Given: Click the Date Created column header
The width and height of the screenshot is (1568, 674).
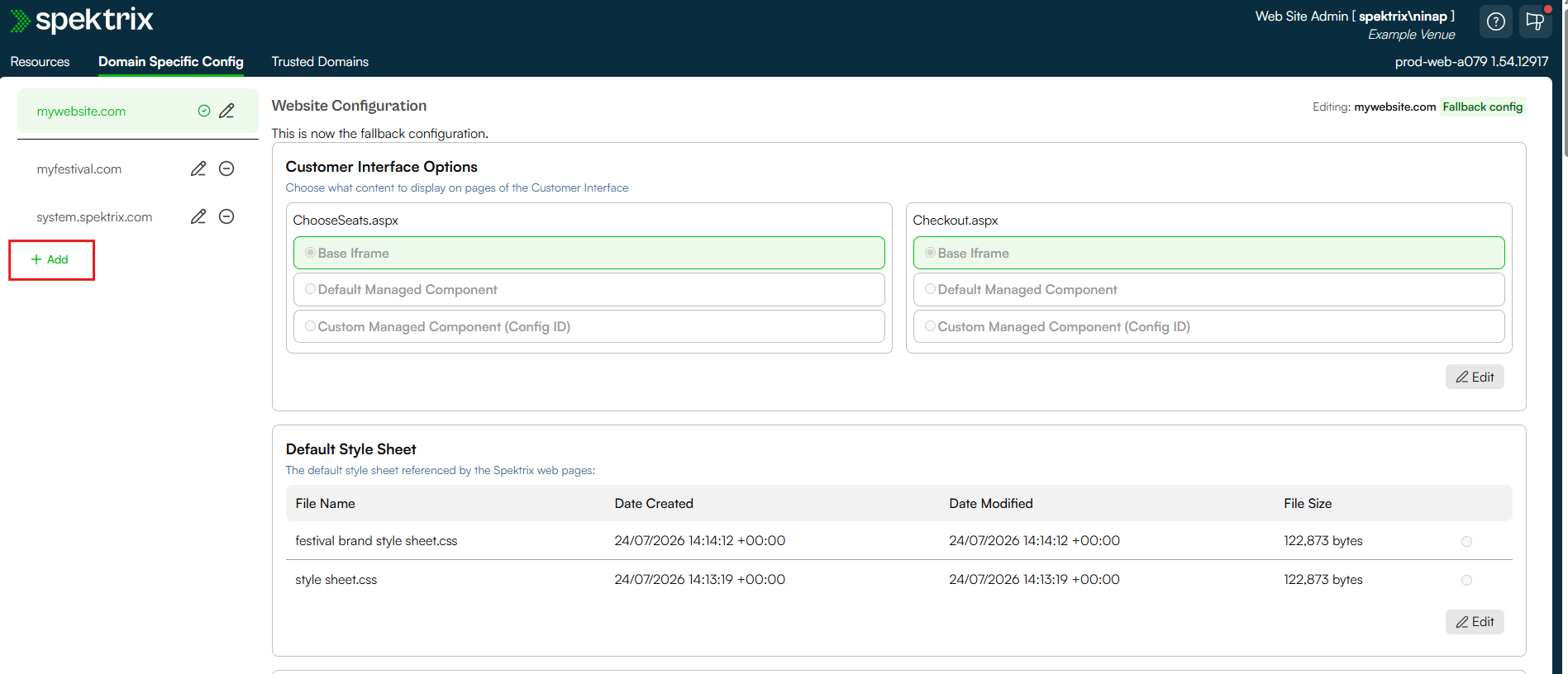Looking at the screenshot, I should 654,503.
